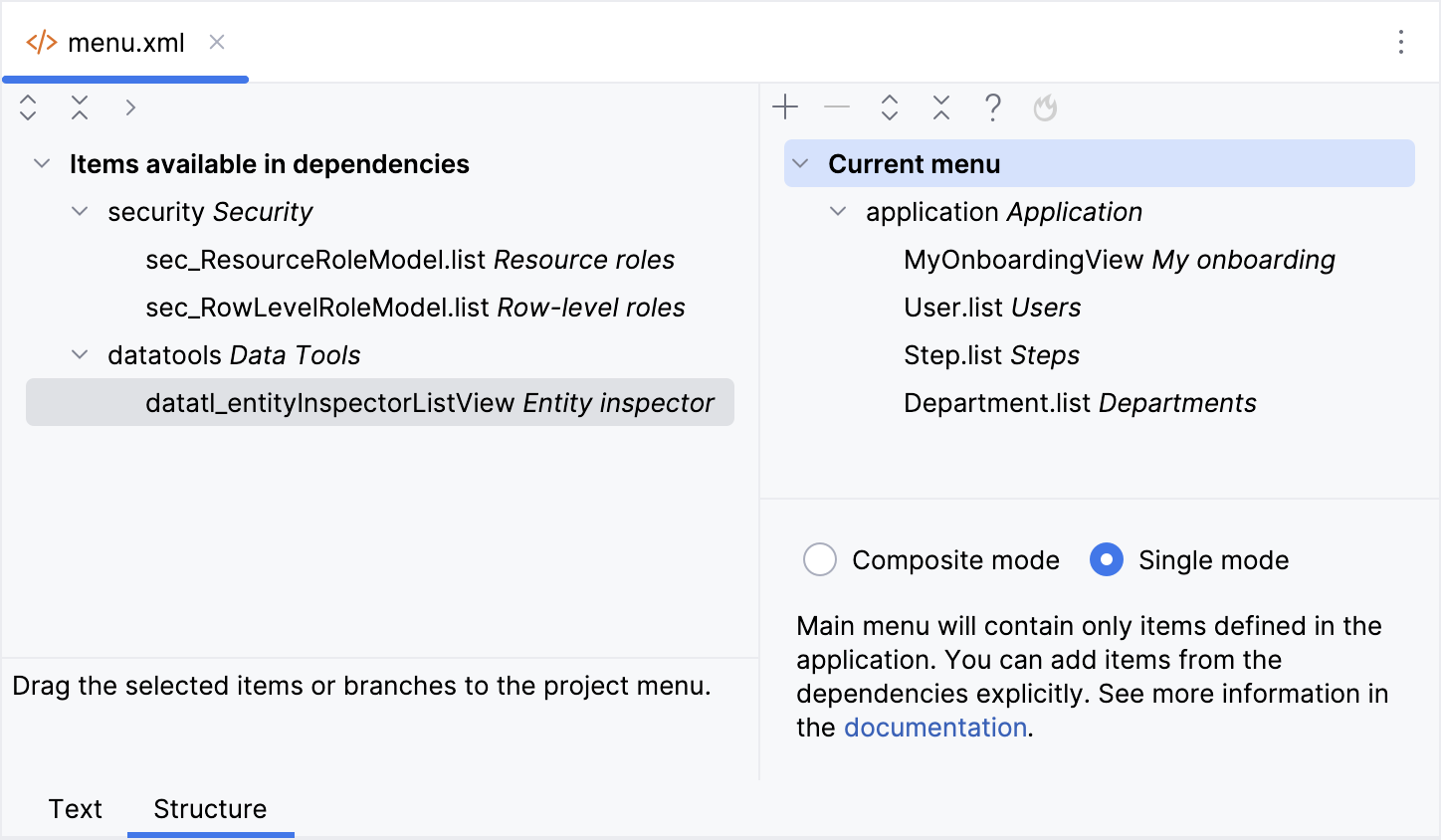Collapse the application Application node
This screenshot has height=840, width=1441.
[x=838, y=211]
